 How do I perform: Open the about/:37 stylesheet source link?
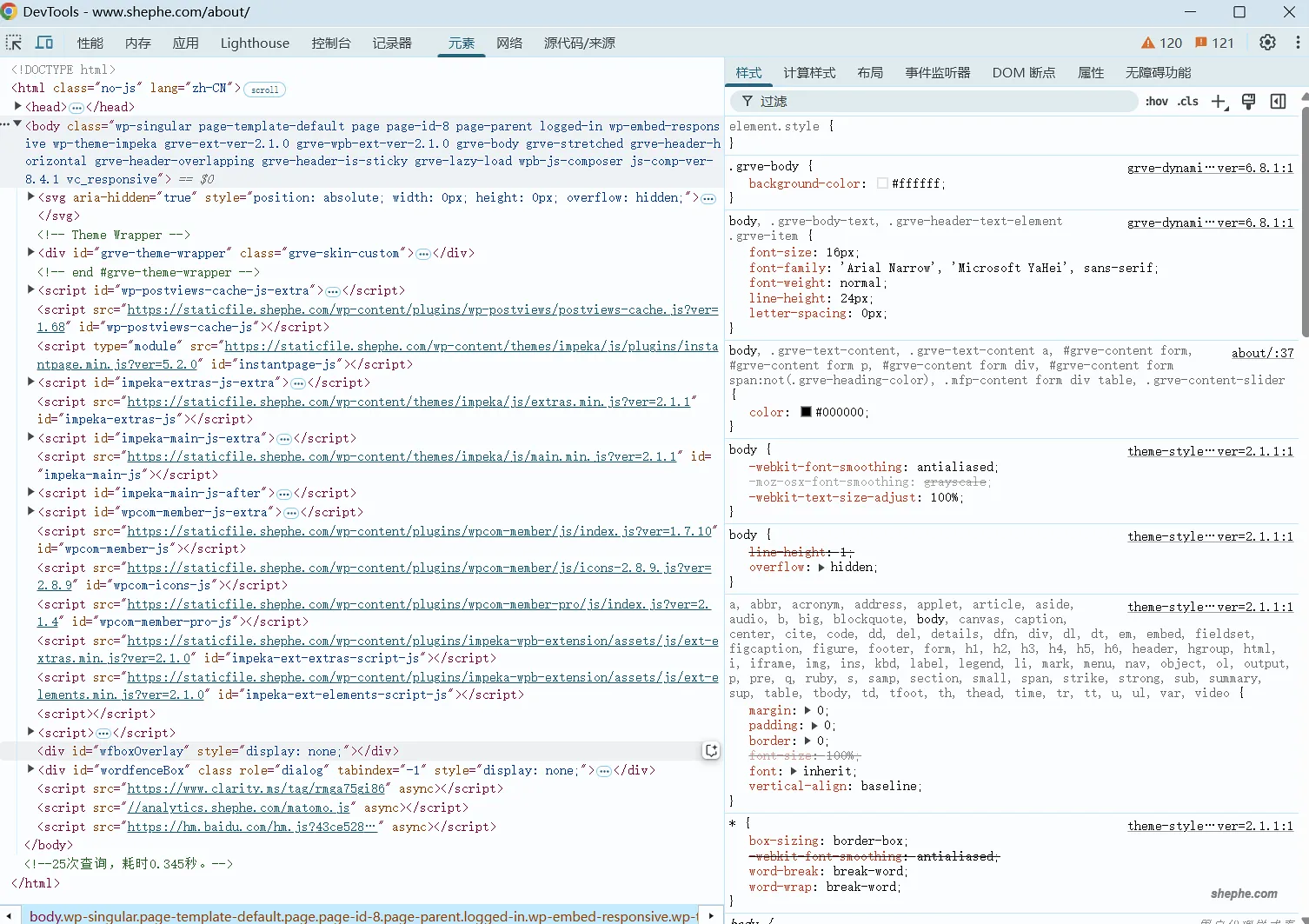[x=1262, y=352]
